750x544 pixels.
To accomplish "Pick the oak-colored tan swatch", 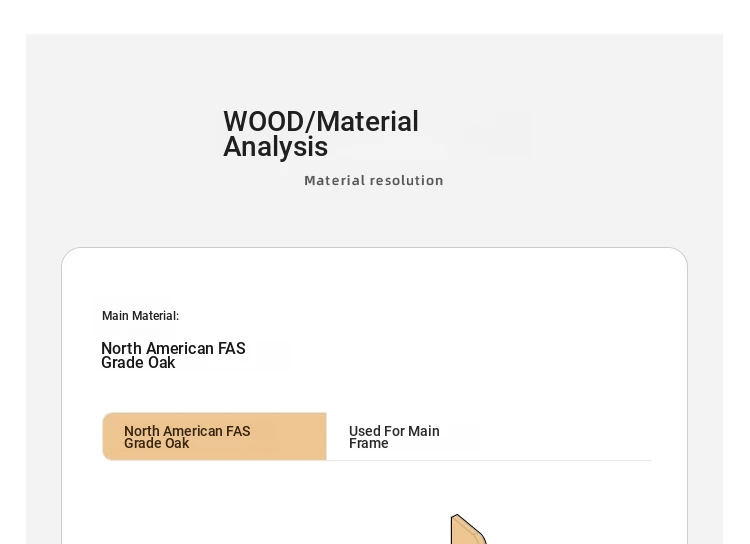I will 214,436.
